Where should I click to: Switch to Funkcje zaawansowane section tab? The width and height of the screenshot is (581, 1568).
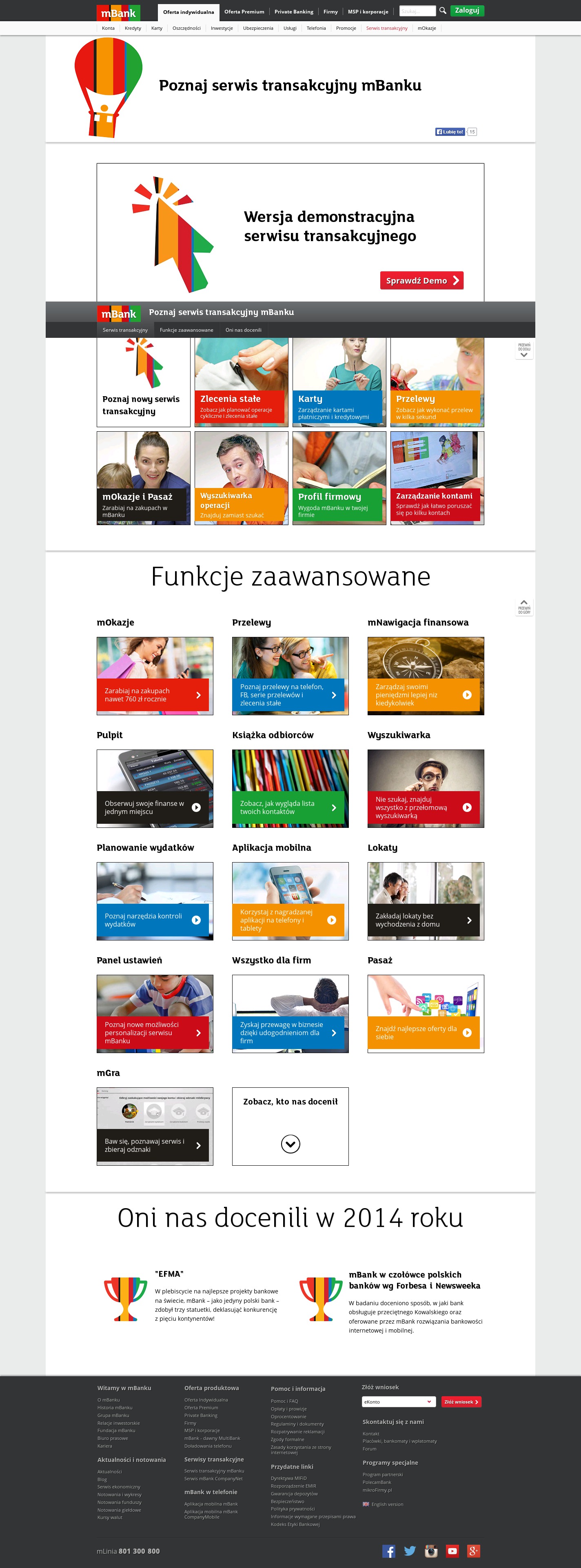(187, 330)
